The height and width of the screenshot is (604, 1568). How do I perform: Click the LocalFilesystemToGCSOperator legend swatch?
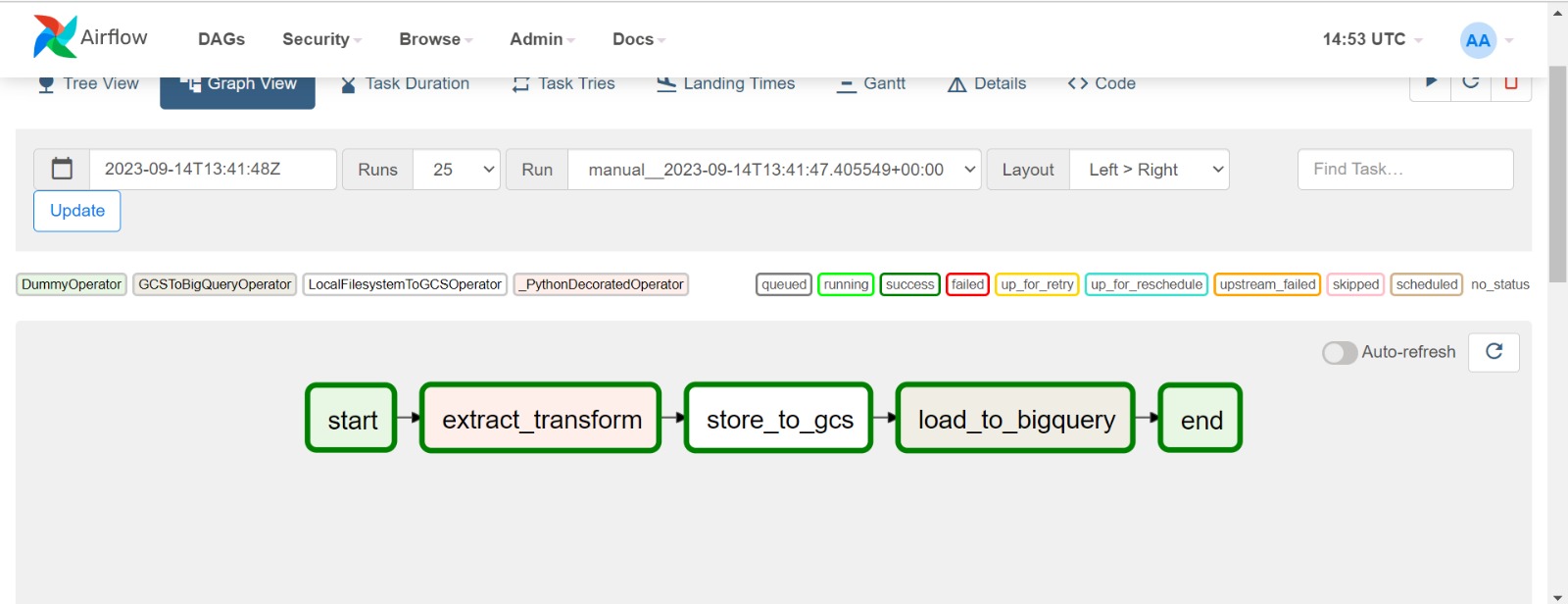point(405,284)
